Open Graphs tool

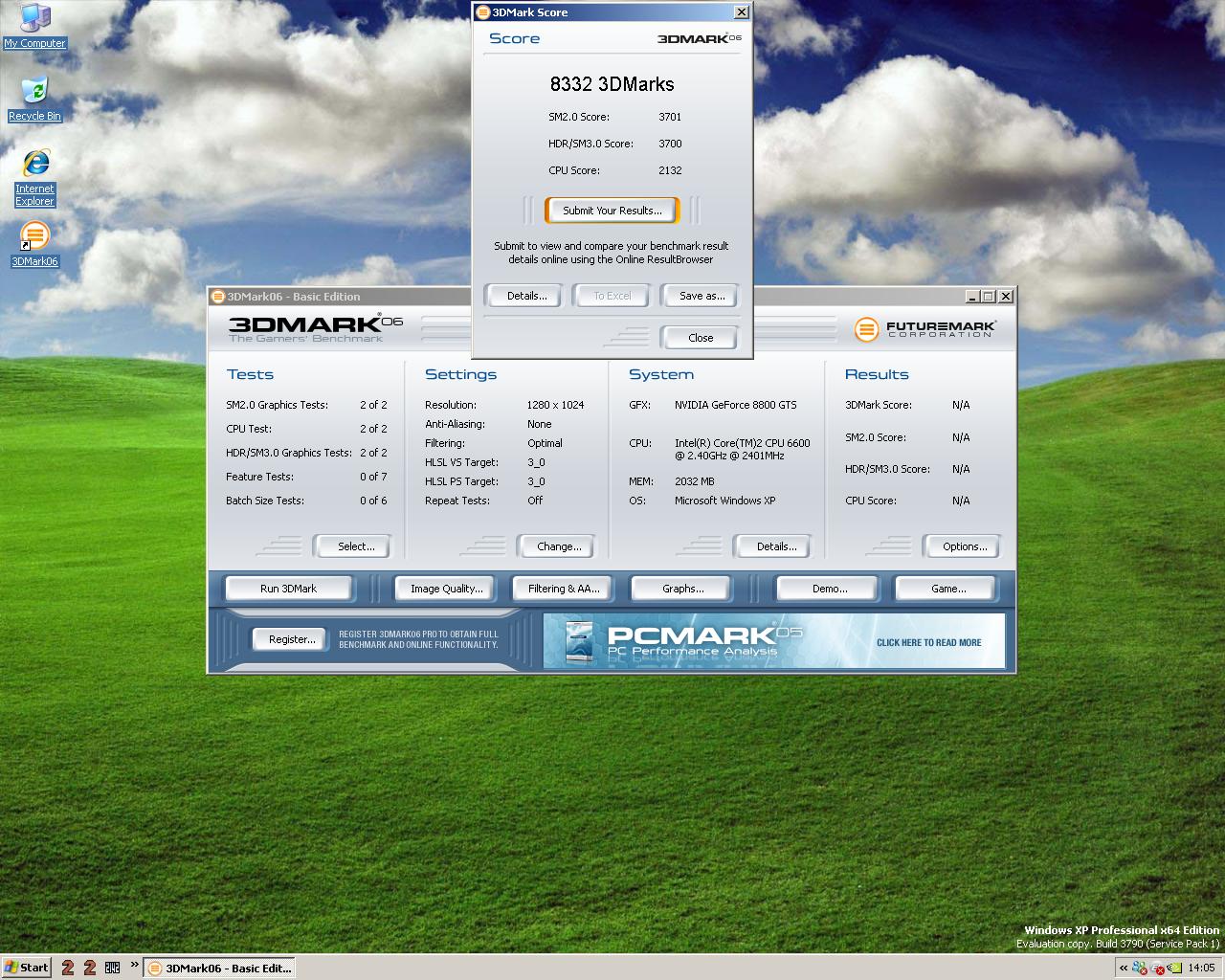[682, 589]
